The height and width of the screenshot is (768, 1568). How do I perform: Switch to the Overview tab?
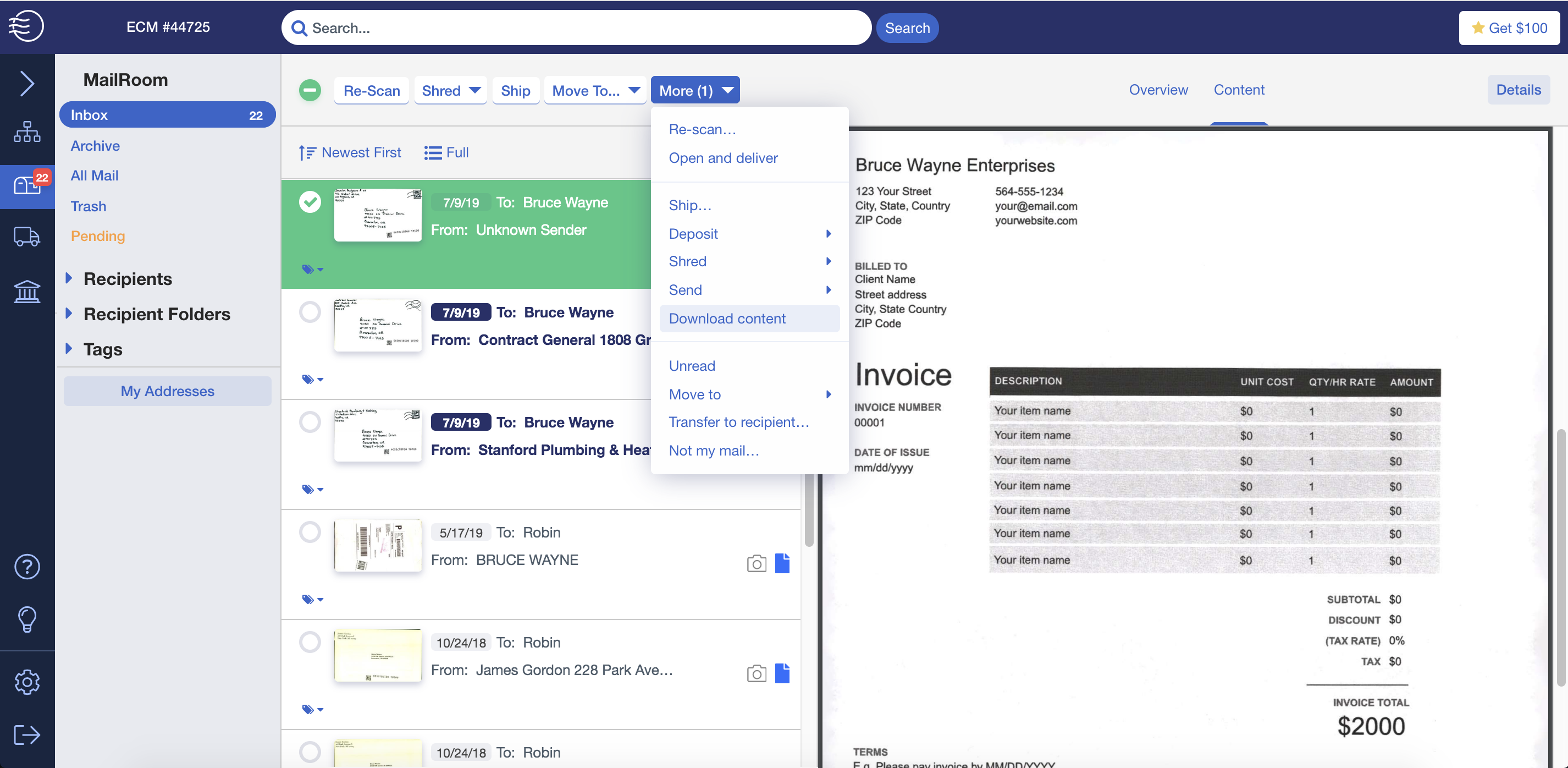click(x=1158, y=90)
